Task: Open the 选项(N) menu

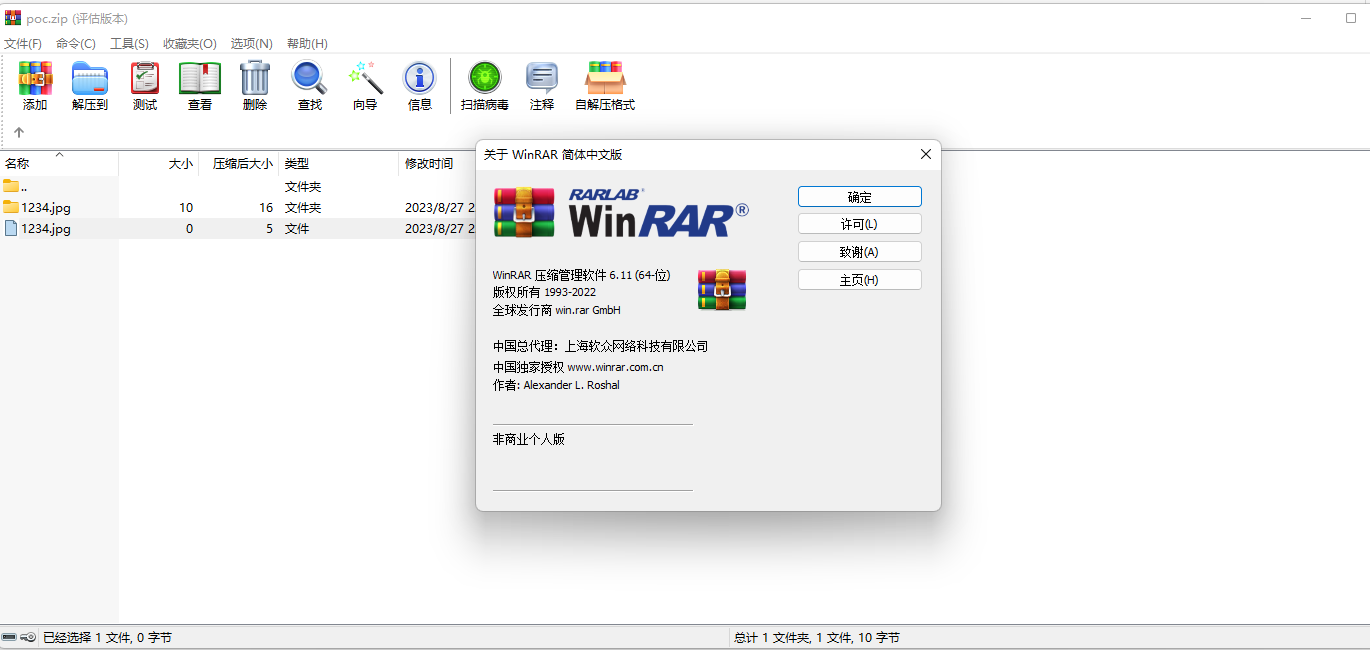Action: tap(251, 43)
